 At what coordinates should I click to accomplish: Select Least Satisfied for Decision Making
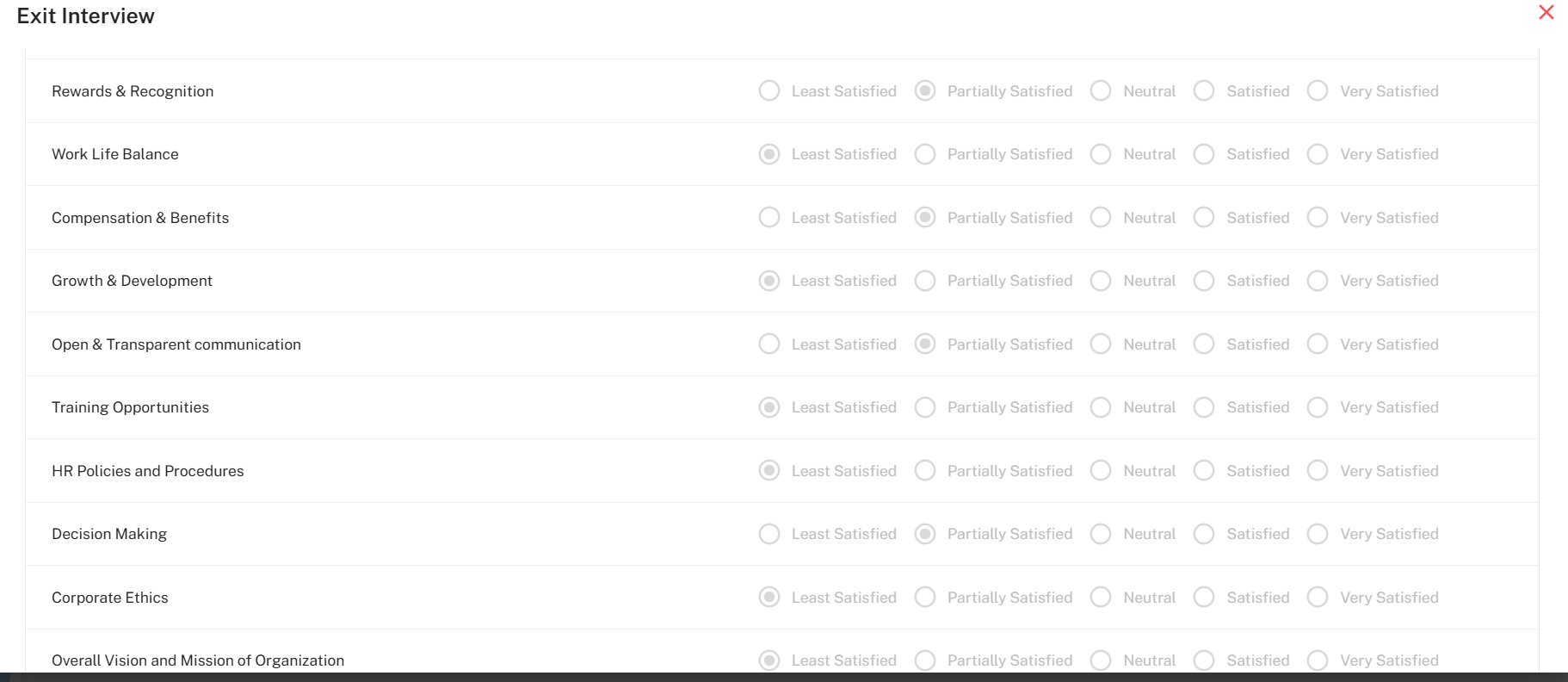[769, 534]
